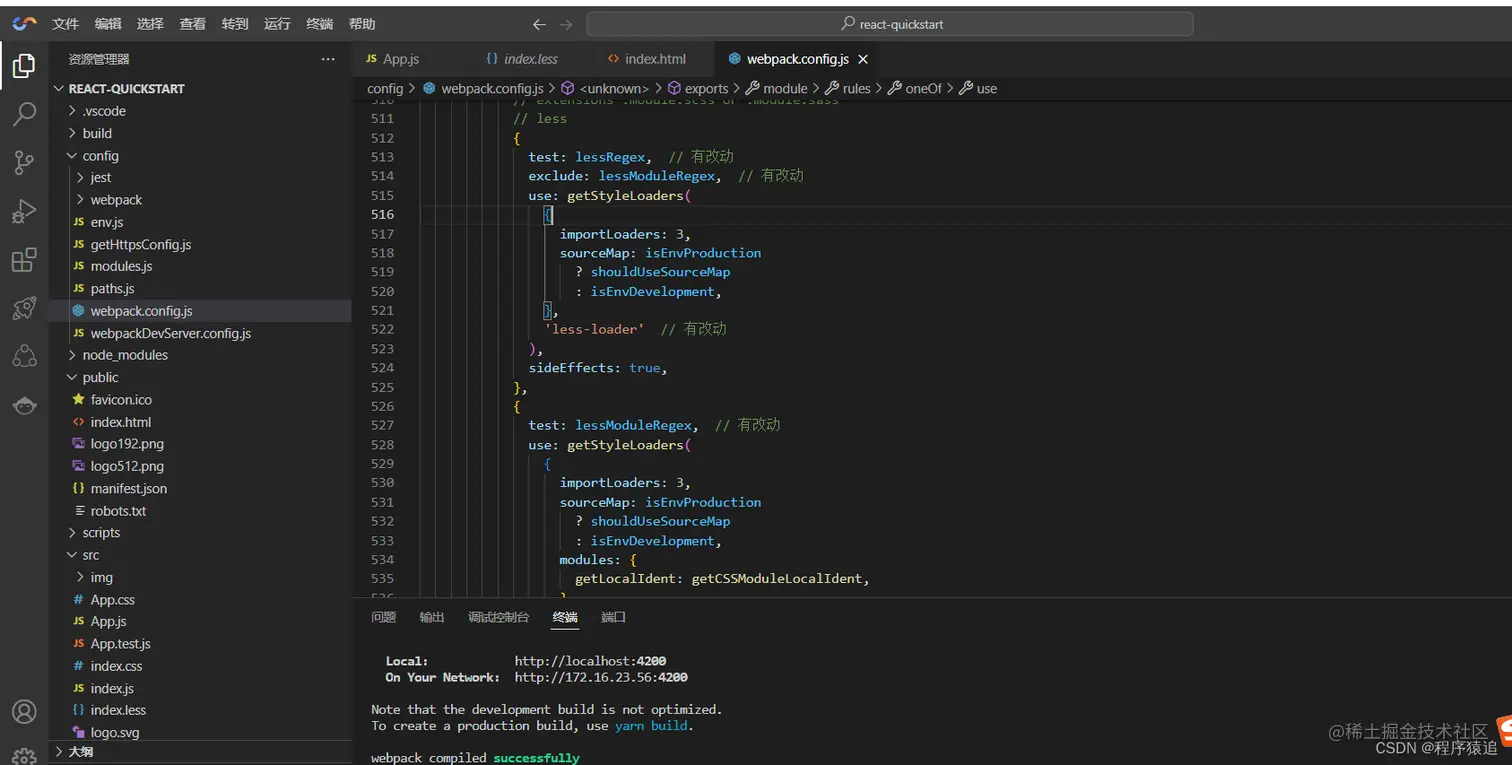Click the react-quickstart command search box
The height and width of the screenshot is (765, 1512).
coord(889,24)
